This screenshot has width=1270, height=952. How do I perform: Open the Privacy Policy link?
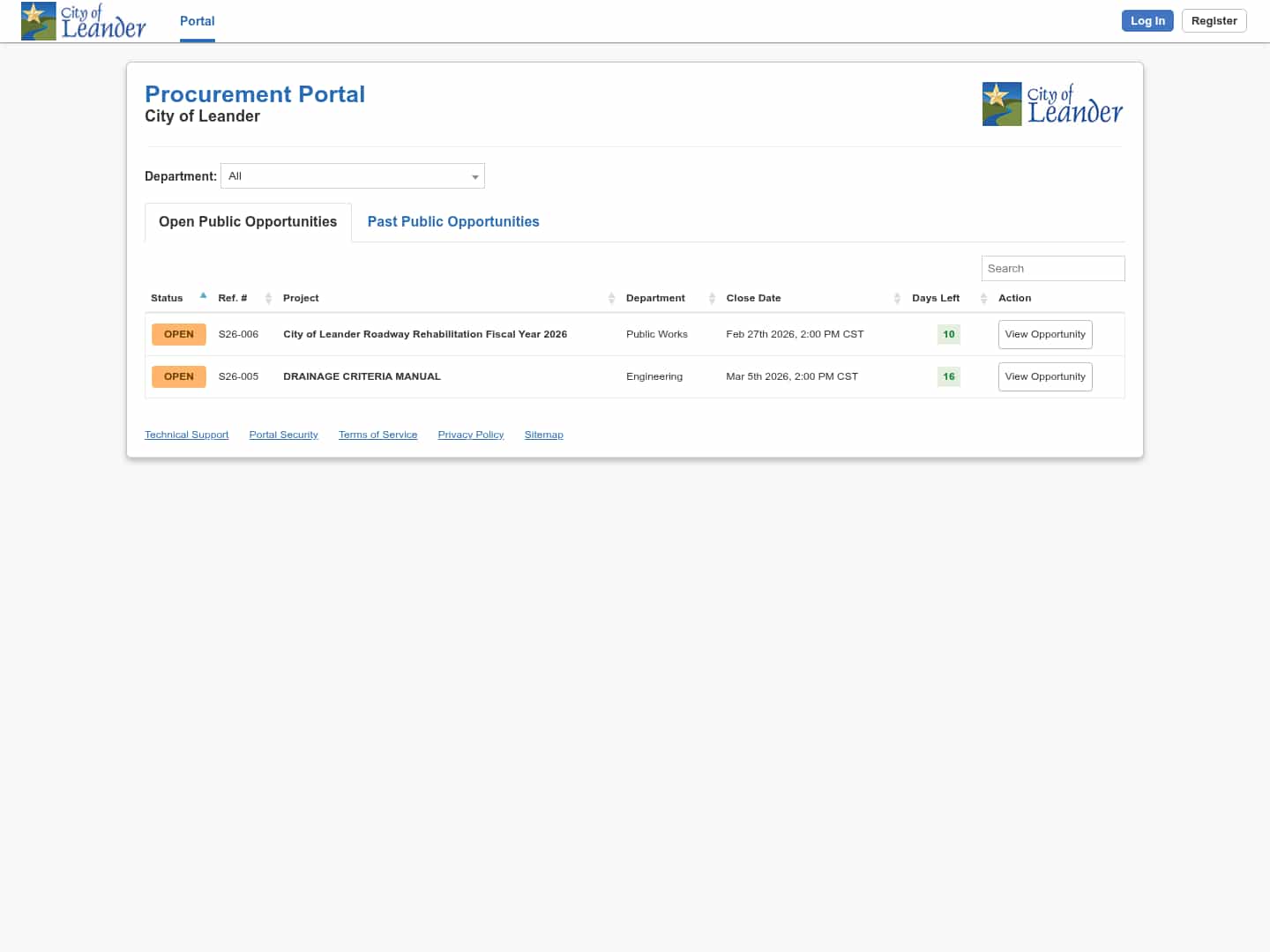pos(470,434)
